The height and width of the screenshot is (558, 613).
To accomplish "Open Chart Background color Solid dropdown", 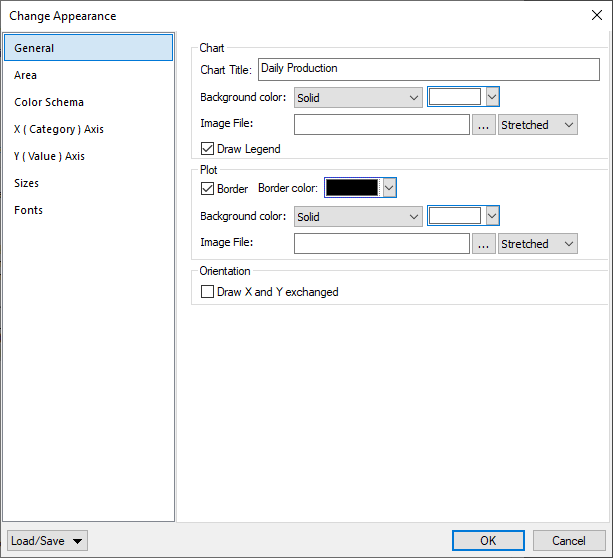I will coord(359,98).
